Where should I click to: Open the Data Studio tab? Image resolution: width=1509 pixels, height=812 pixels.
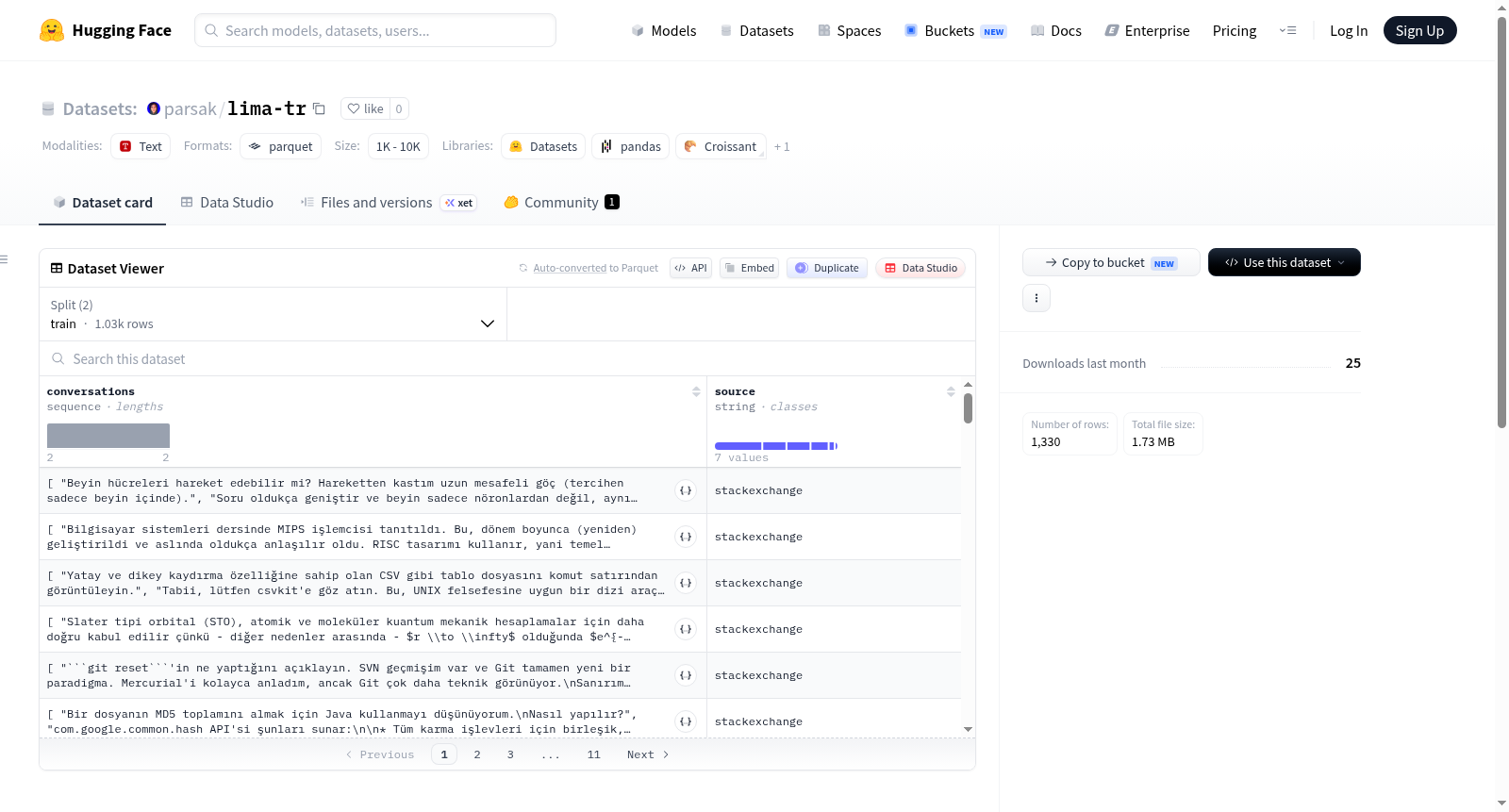[227, 202]
